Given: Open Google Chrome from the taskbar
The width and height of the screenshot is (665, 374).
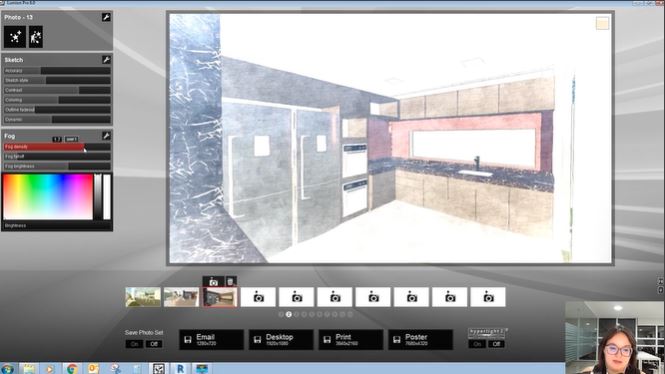Looking at the screenshot, I should (x=72, y=368).
